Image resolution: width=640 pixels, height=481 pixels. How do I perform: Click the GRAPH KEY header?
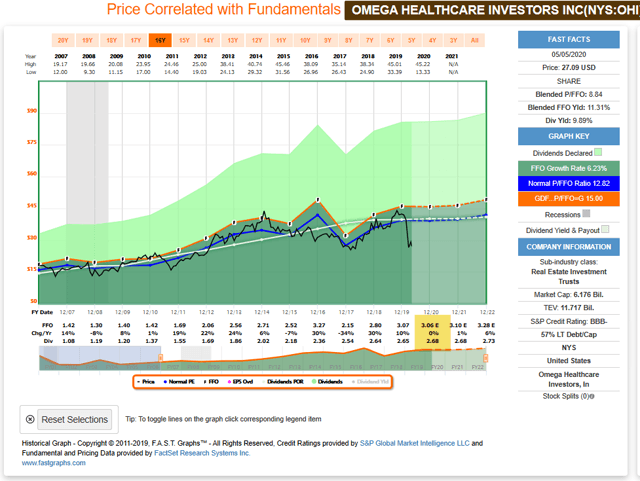point(569,136)
